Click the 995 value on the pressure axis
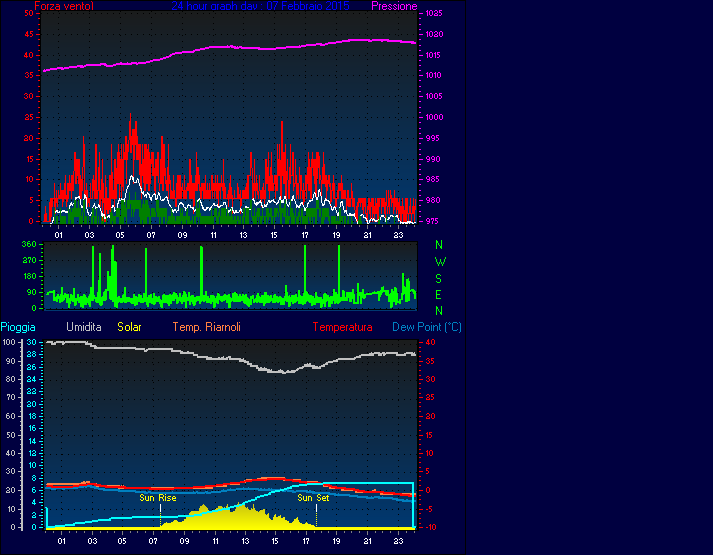The width and height of the screenshot is (713, 555). pos(432,138)
